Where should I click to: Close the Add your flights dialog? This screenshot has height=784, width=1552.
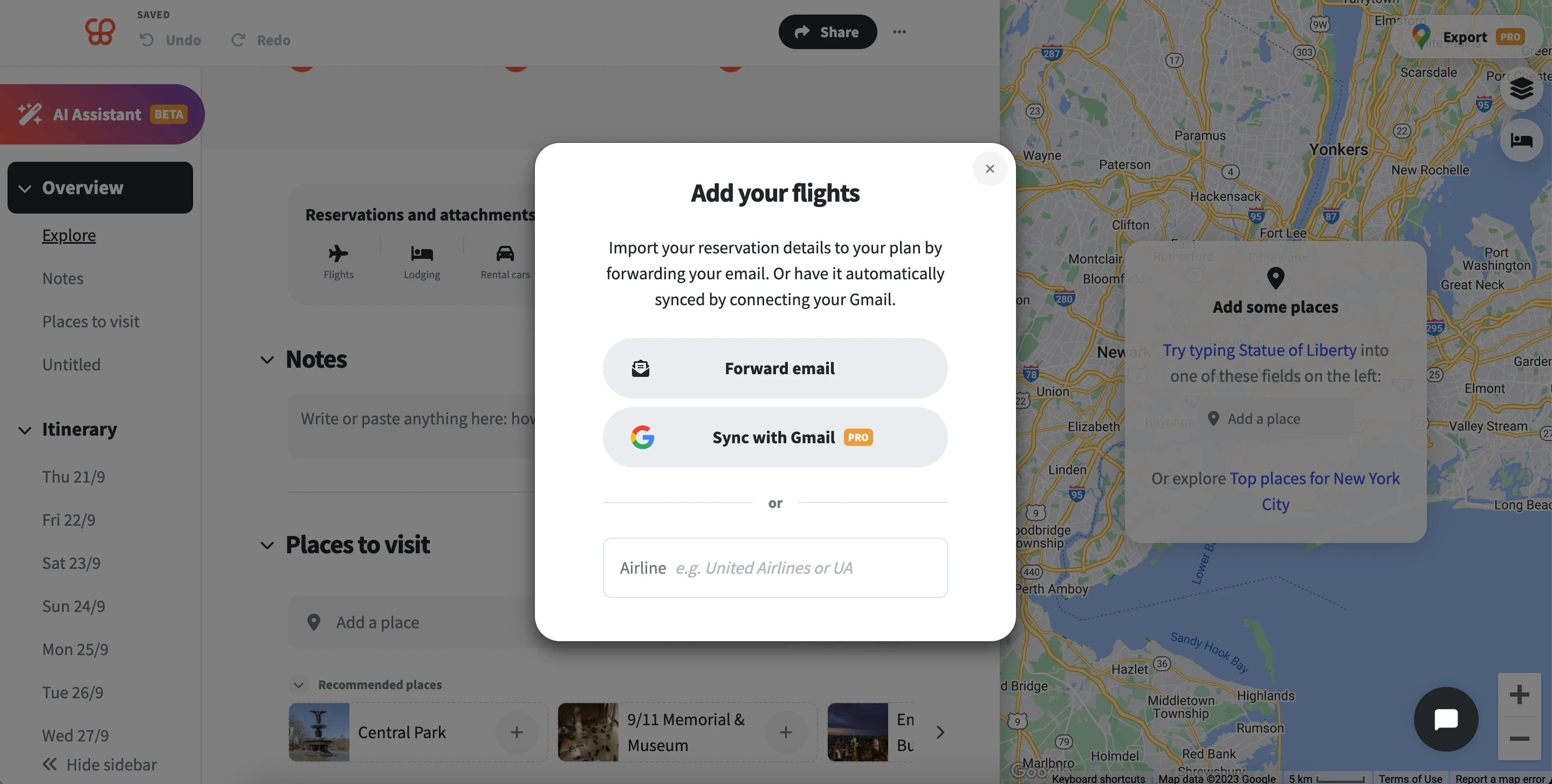click(x=990, y=169)
